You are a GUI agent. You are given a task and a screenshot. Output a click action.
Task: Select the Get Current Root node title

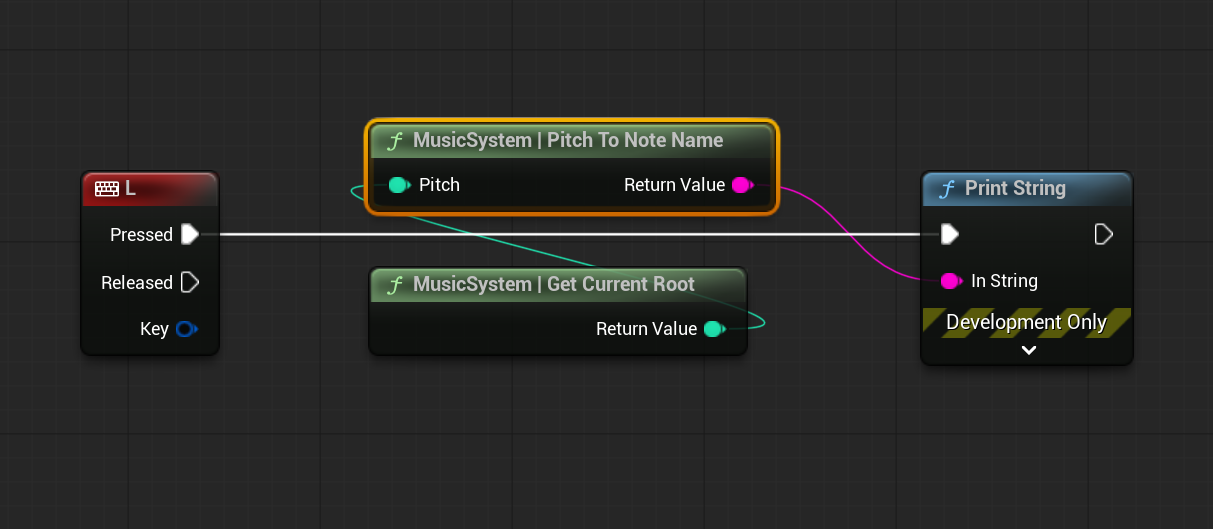click(553, 284)
